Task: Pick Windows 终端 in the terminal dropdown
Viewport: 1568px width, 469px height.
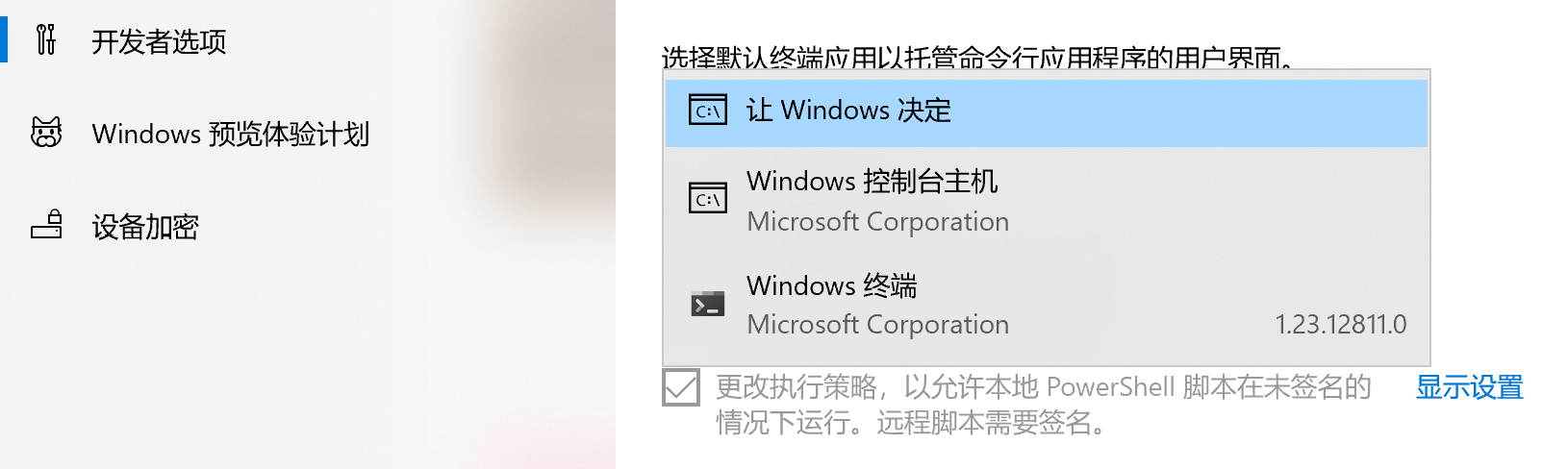Action: [x=831, y=286]
